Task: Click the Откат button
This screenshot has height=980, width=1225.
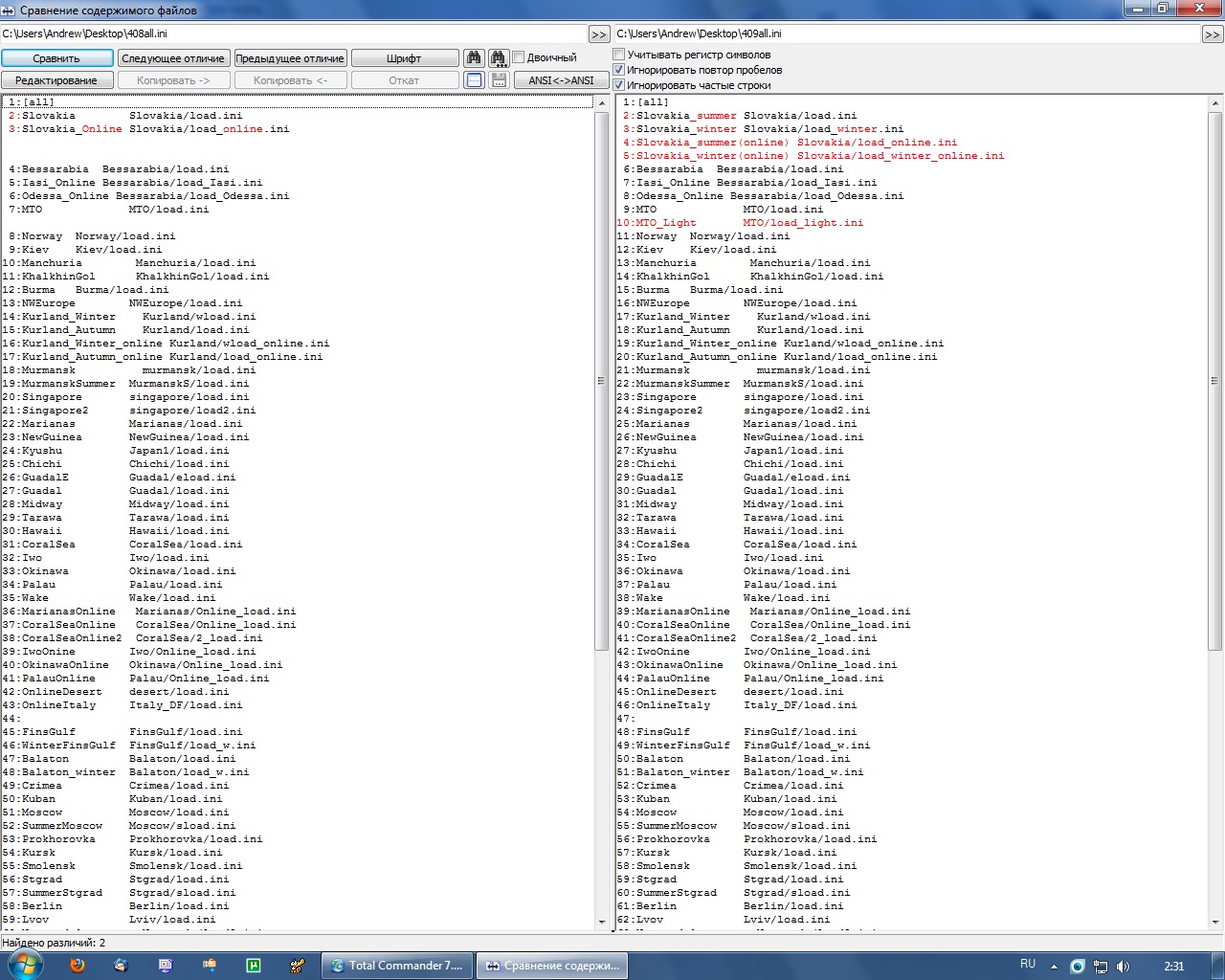Action: tap(404, 80)
